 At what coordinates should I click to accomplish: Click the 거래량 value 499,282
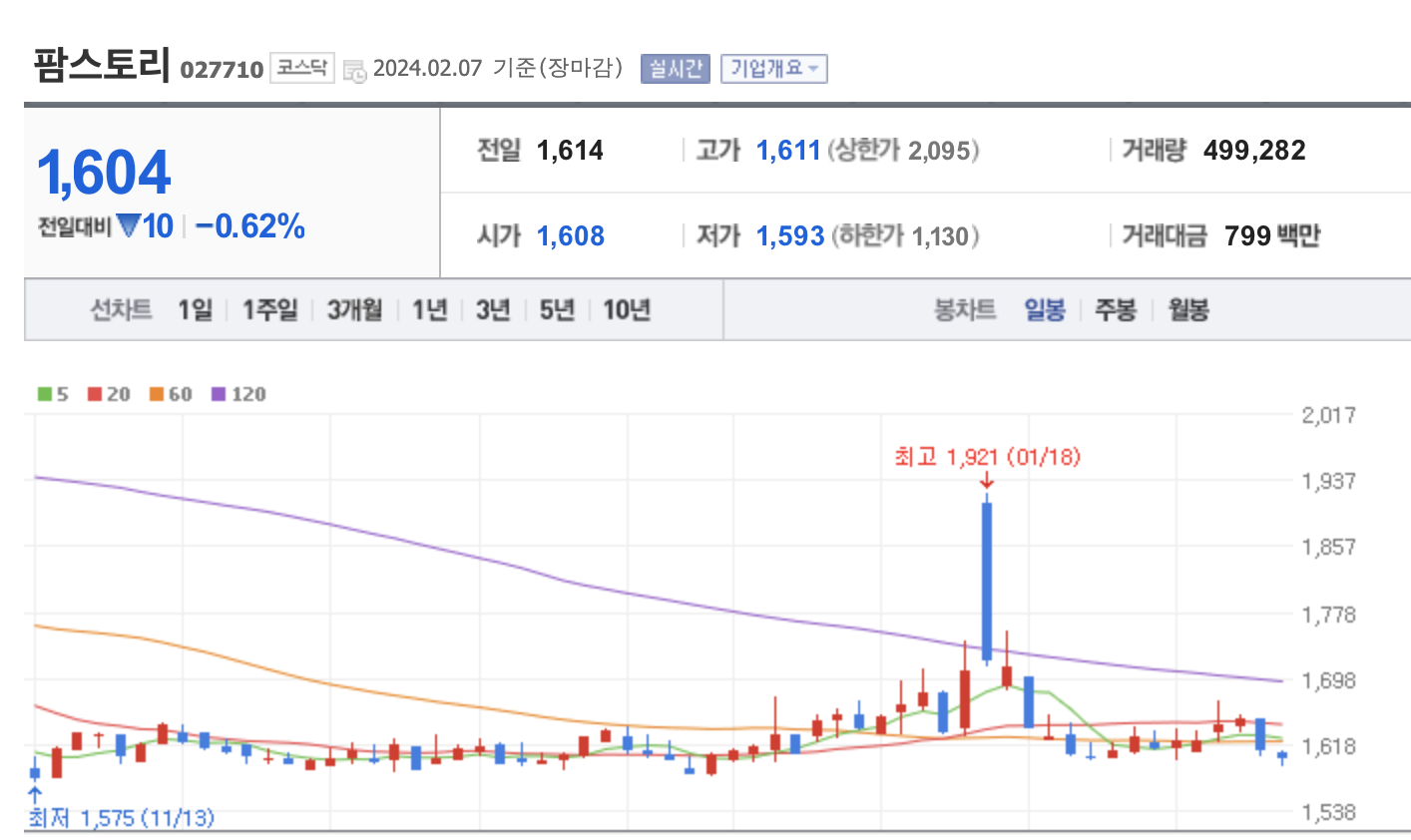(x=1254, y=151)
